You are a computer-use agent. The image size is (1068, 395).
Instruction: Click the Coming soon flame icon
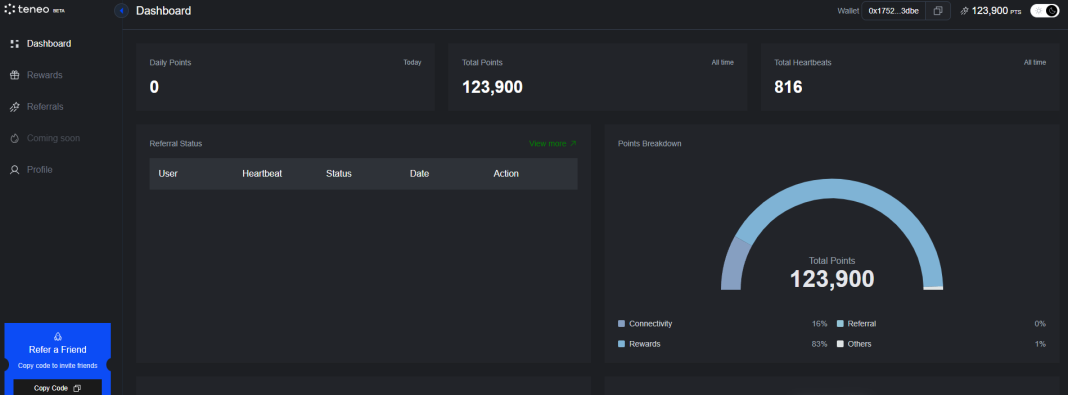tap(14, 138)
